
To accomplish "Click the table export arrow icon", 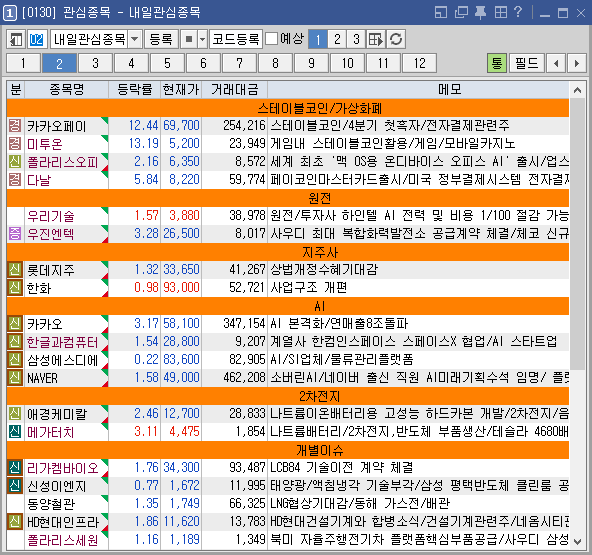I will click(376, 39).
